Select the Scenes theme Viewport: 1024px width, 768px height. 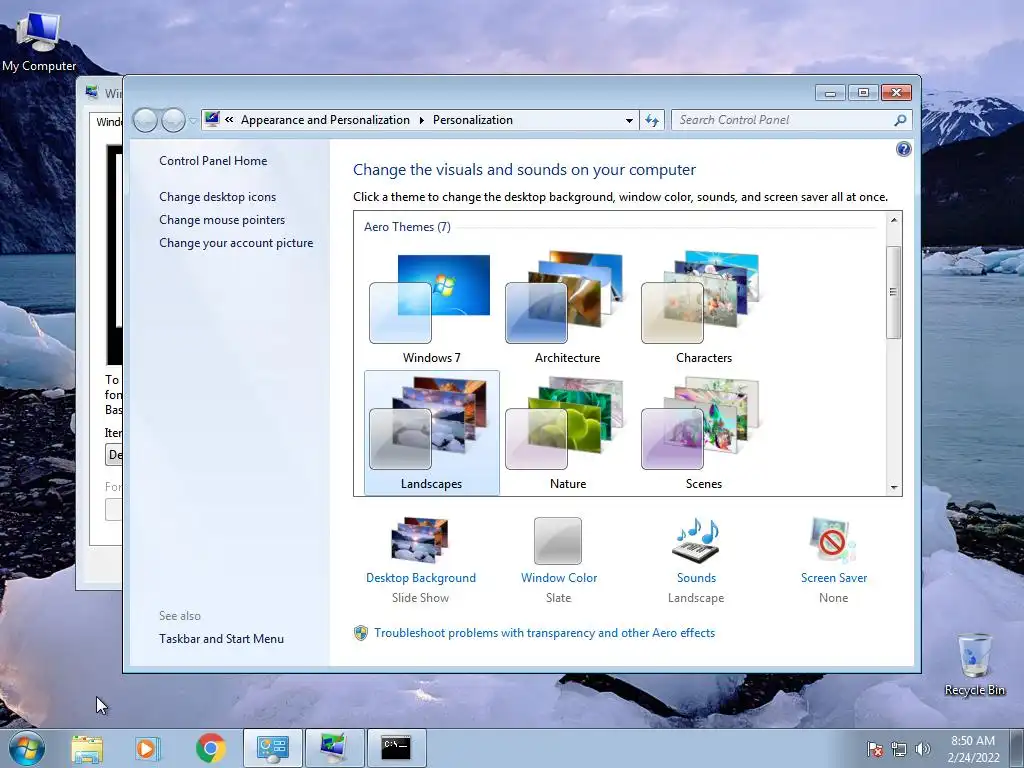(x=703, y=432)
